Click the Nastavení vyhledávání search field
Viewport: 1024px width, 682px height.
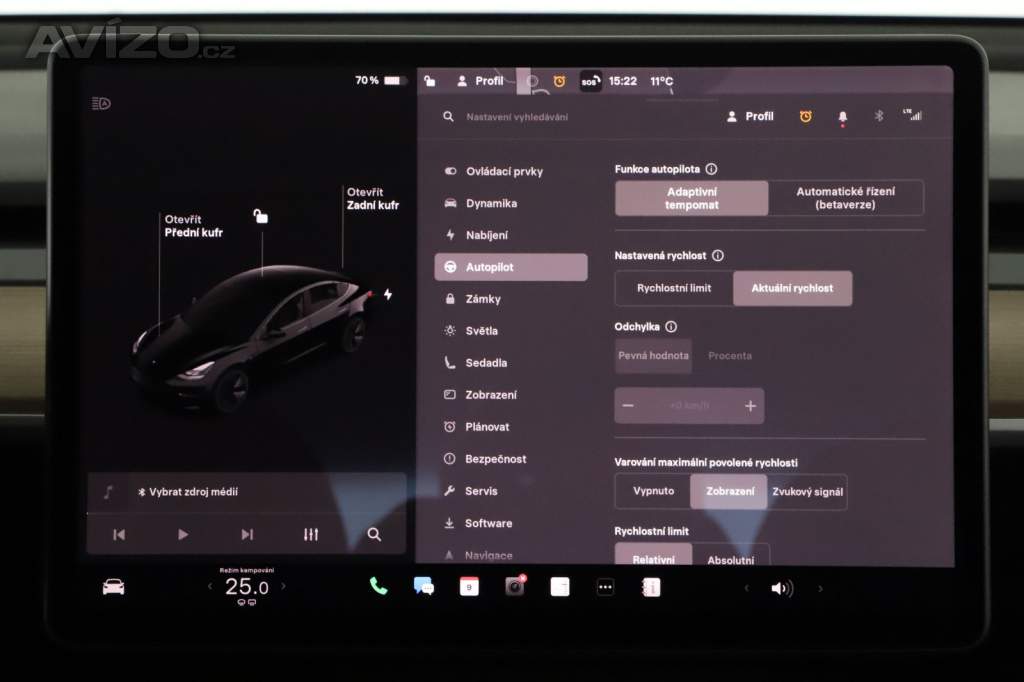(x=540, y=117)
